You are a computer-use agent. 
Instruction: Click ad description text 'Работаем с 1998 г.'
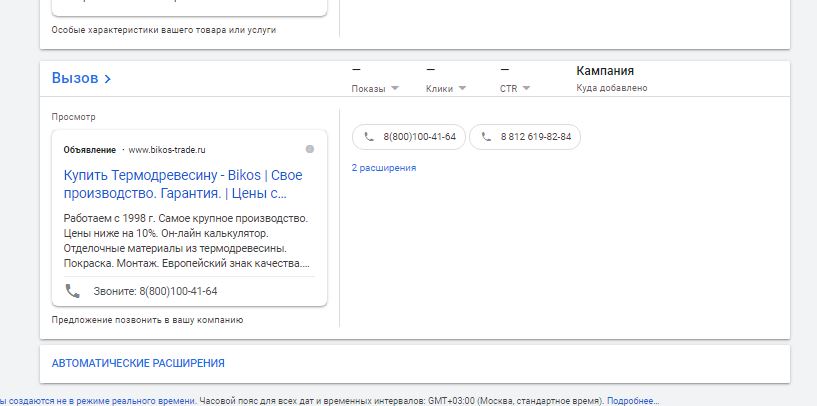tap(186, 241)
